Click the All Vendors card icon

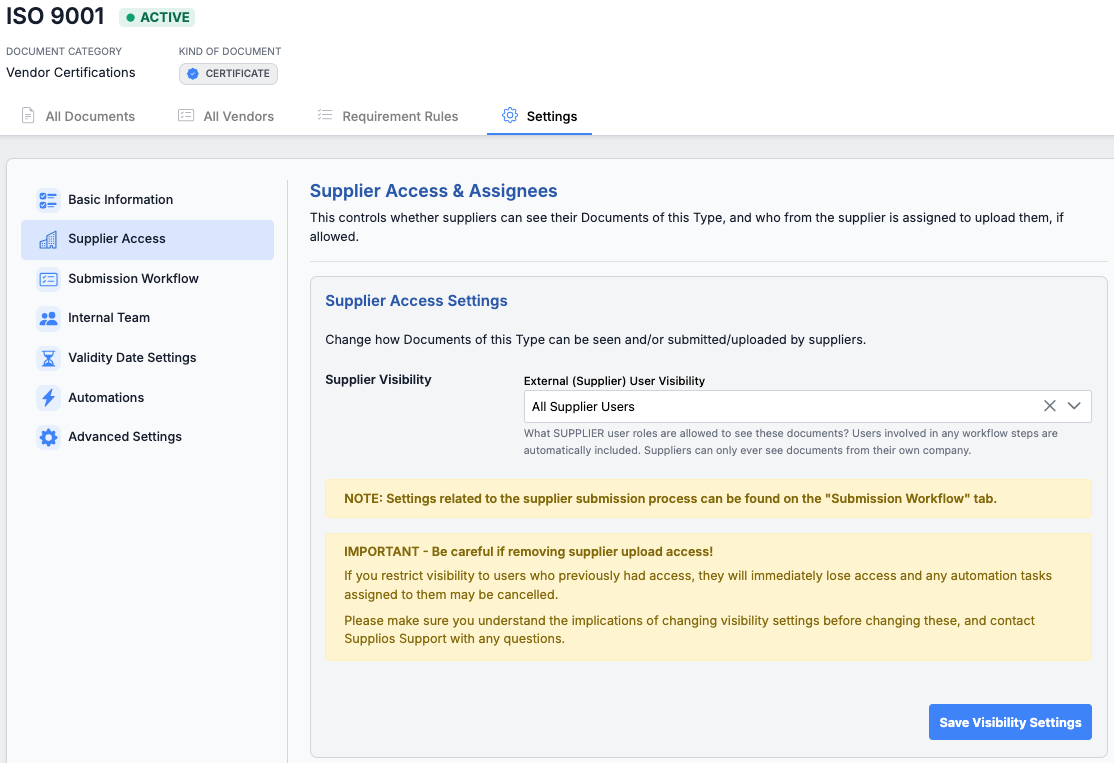click(185, 115)
